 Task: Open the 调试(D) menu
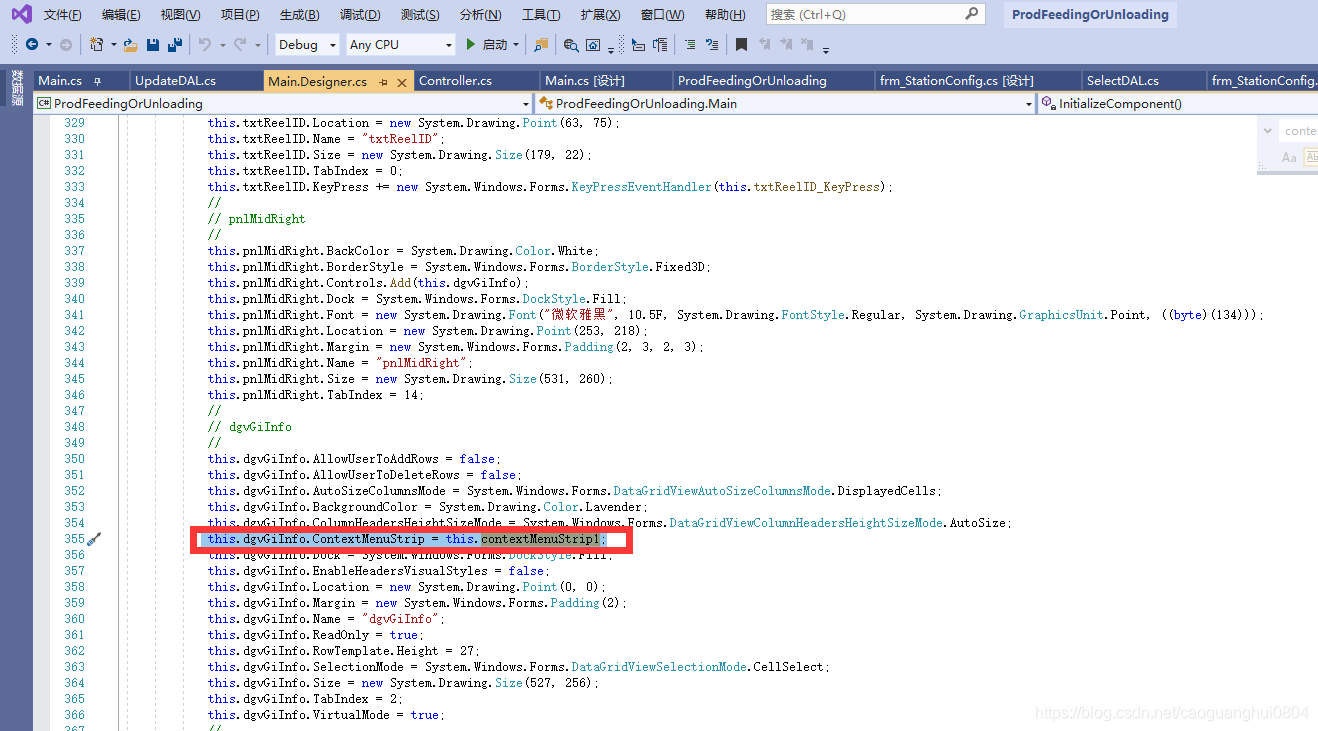(360, 15)
